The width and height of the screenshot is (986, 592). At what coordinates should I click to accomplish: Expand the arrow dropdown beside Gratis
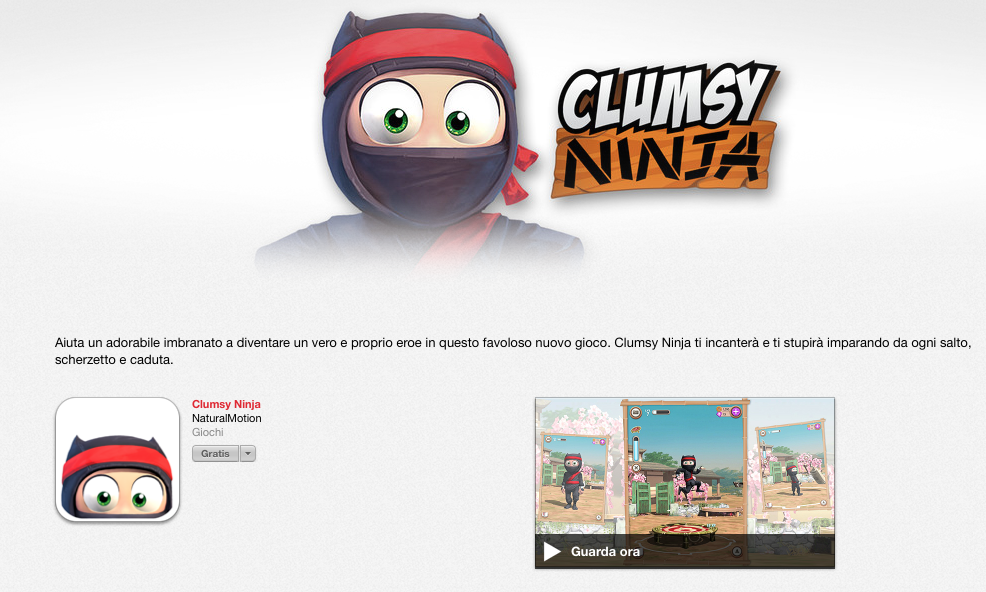click(248, 454)
